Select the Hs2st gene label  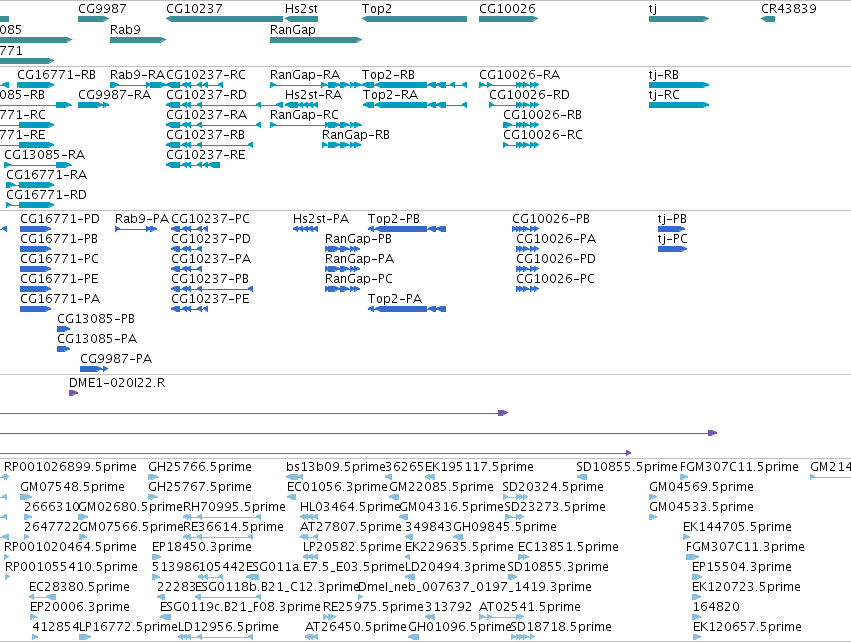coord(301,9)
